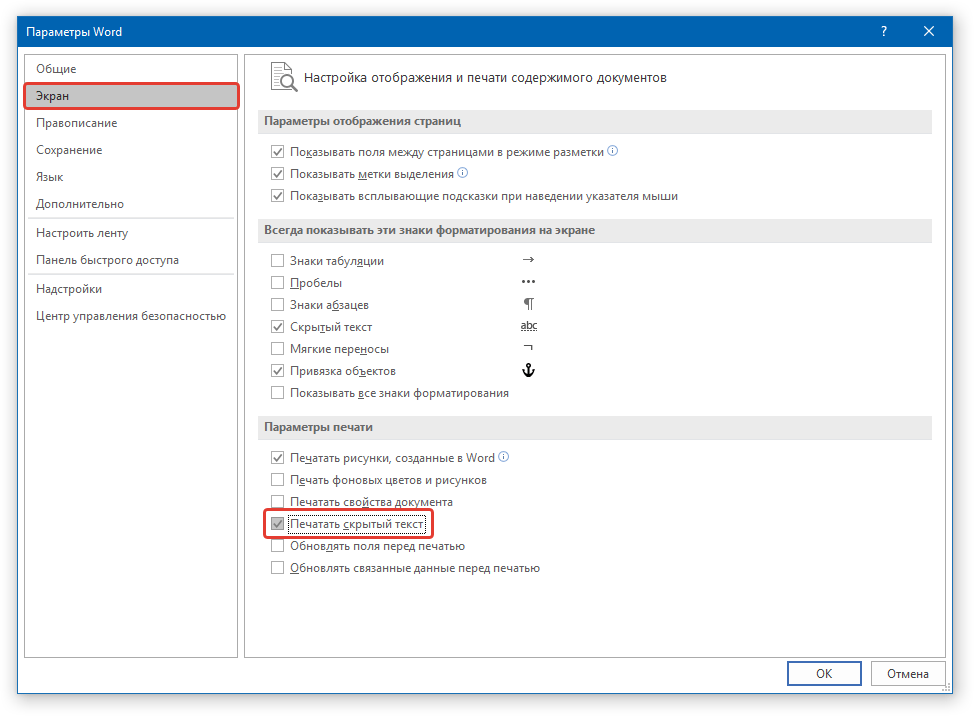Close the Параметры Word dialog
974x716 pixels.
(929, 32)
